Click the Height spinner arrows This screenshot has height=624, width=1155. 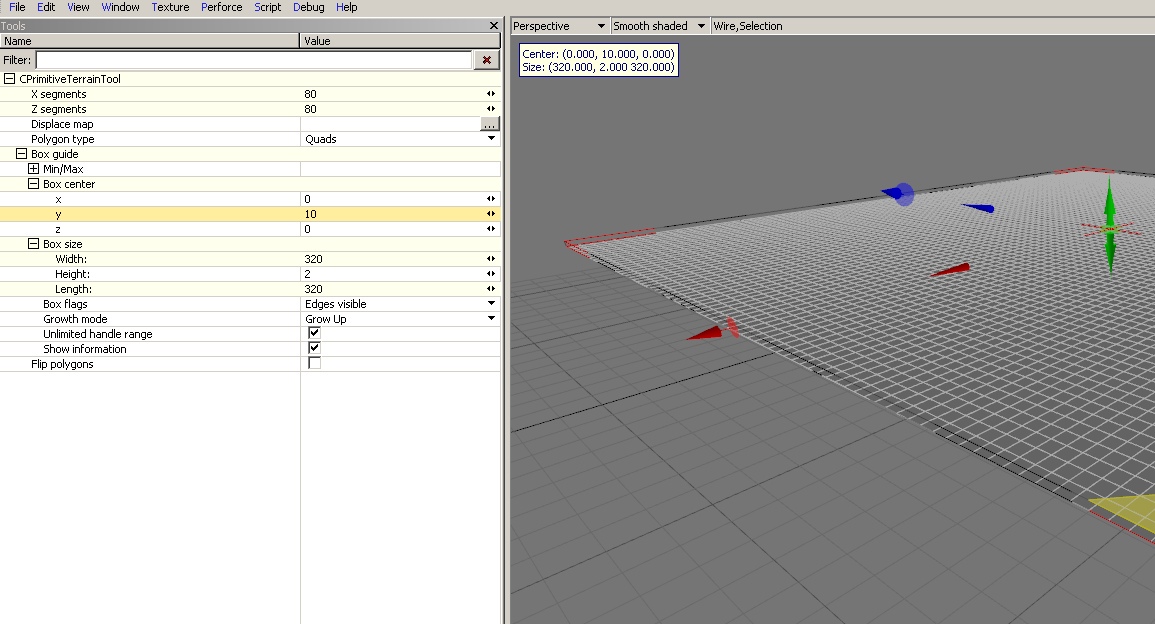click(x=491, y=273)
